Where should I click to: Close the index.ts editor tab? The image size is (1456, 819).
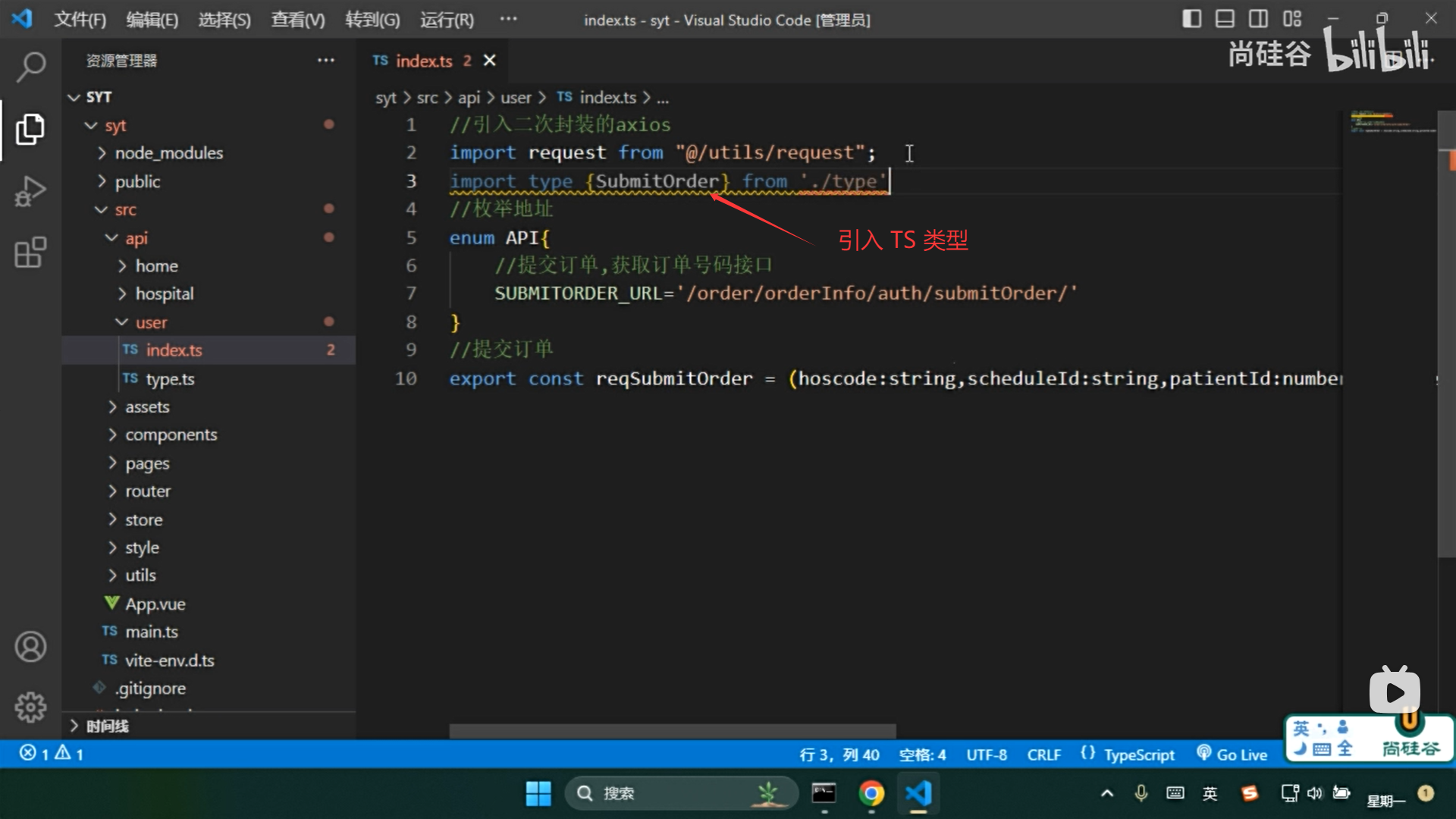tap(490, 61)
